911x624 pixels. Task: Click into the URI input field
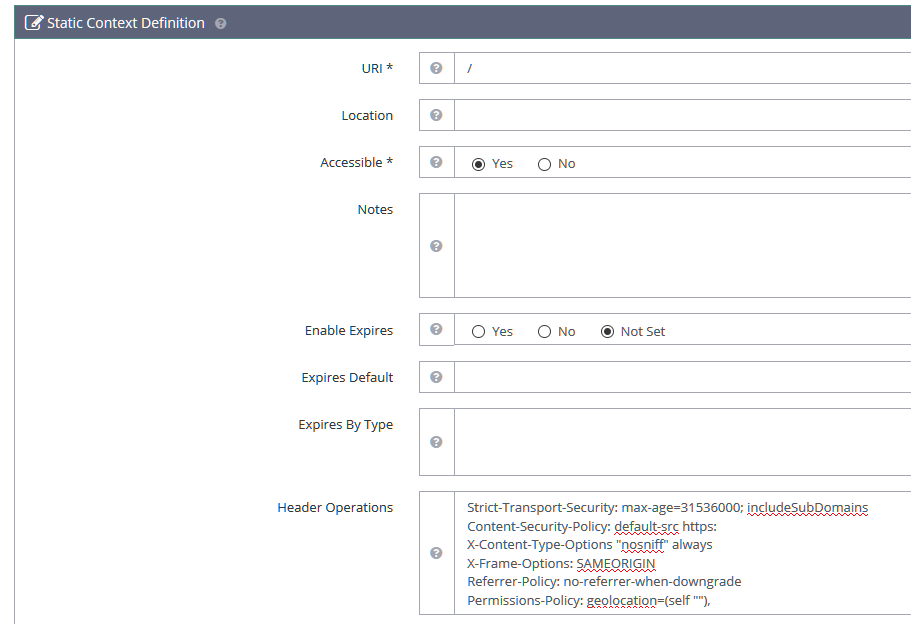pyautogui.click(x=683, y=68)
